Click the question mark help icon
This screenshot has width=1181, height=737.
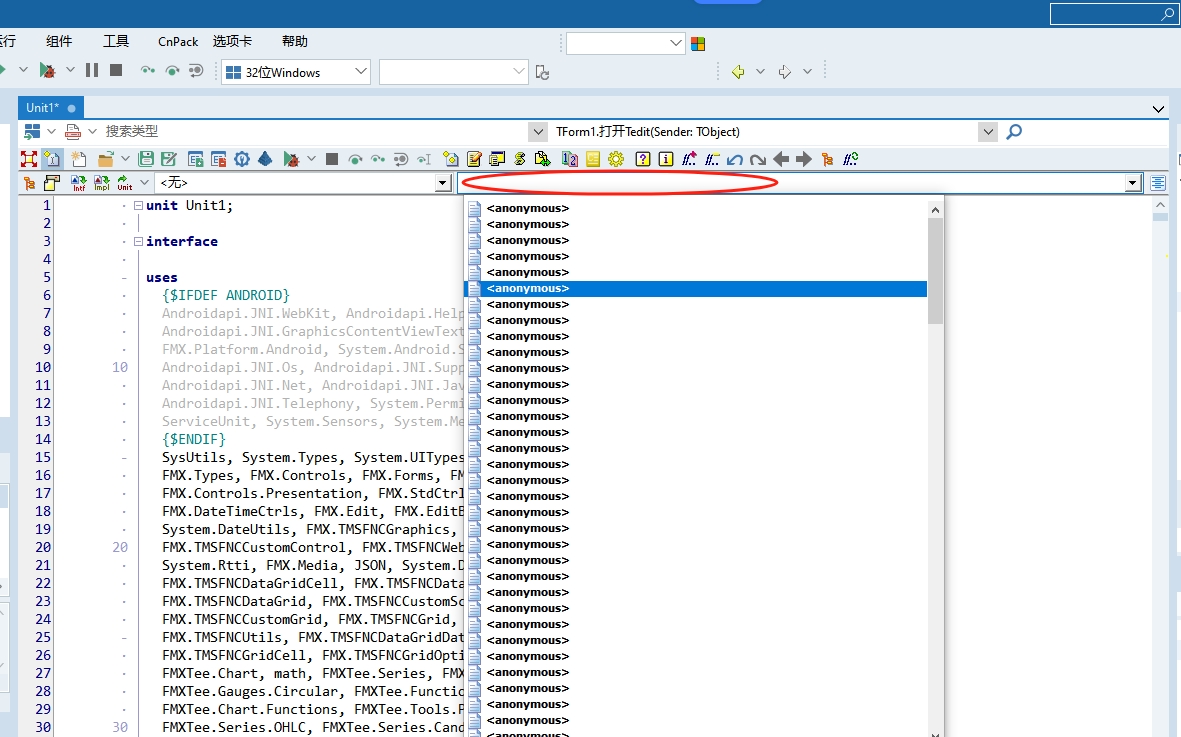pos(643,159)
